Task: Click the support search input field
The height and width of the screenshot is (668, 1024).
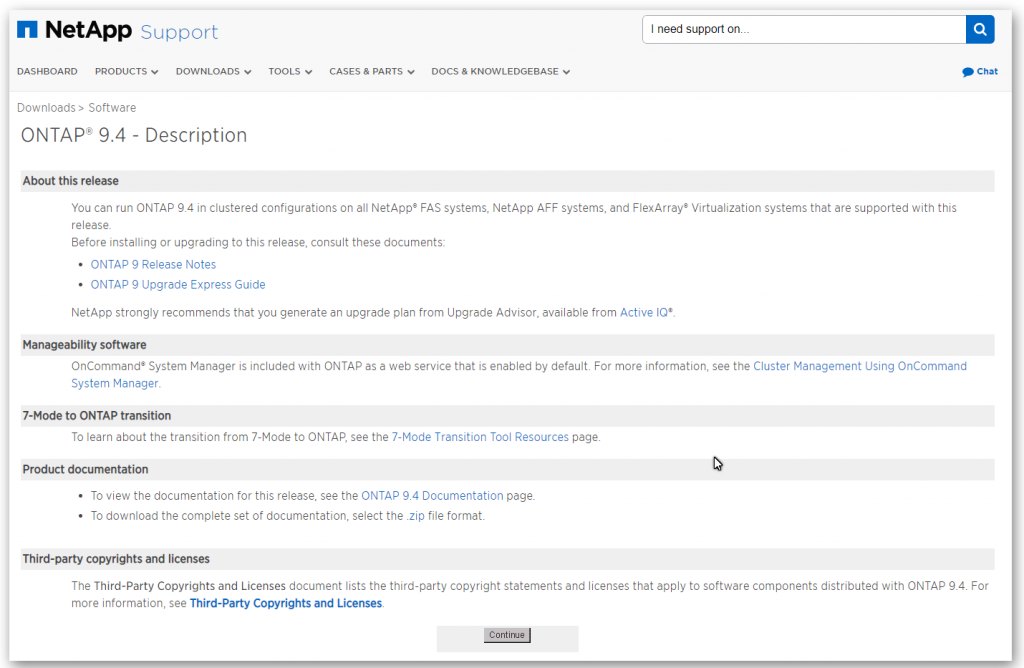Action: point(800,29)
